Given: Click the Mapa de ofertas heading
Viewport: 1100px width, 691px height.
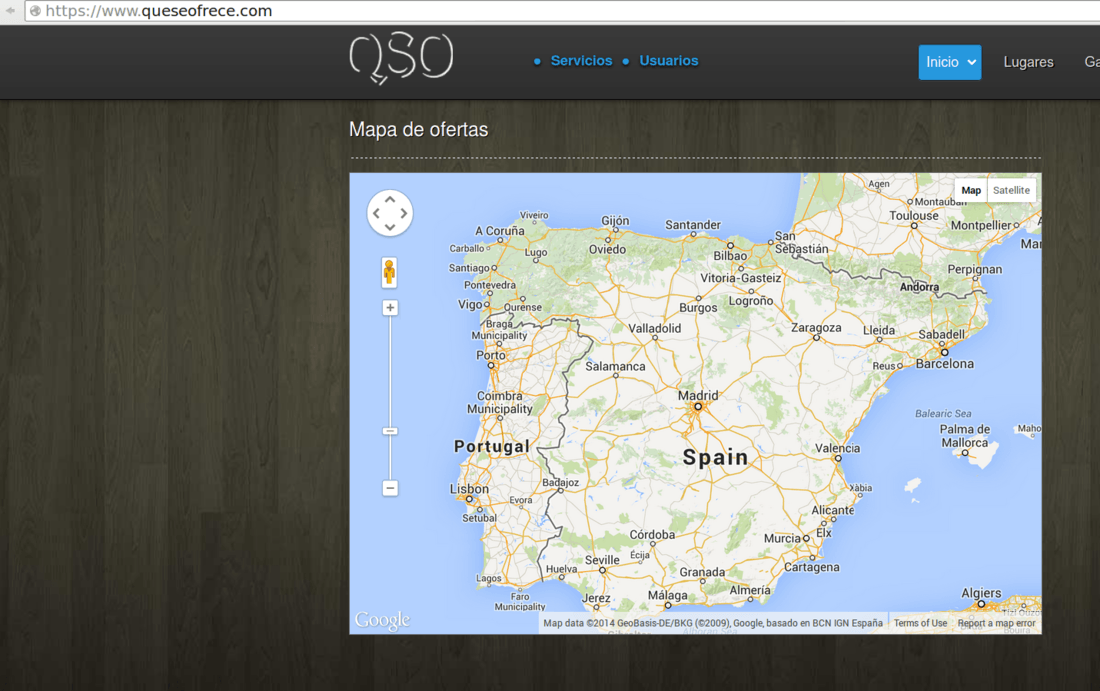Looking at the screenshot, I should click(419, 130).
